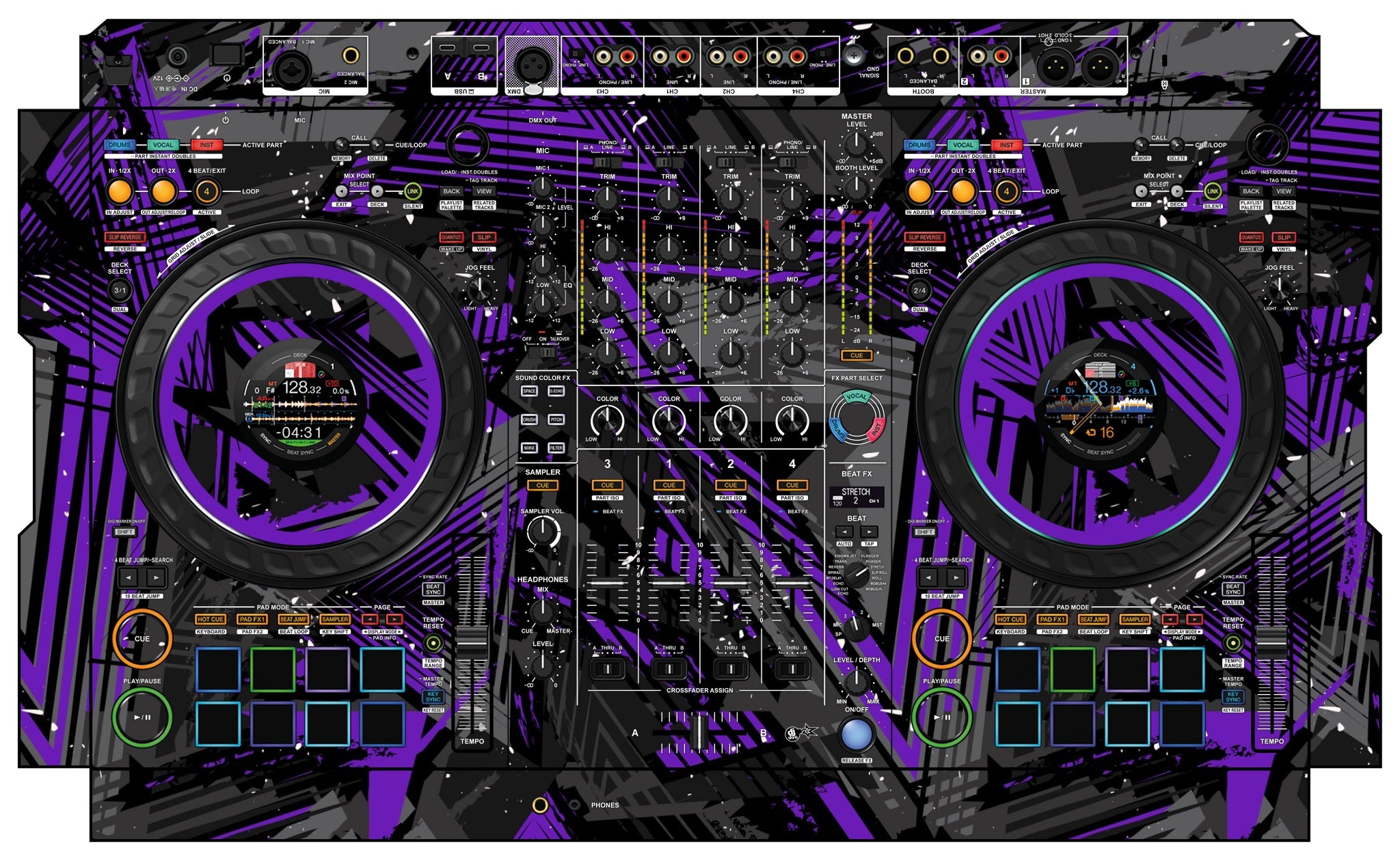Tap beat jump left arrow on left deck
The width and height of the screenshot is (1400, 850).
(x=128, y=578)
